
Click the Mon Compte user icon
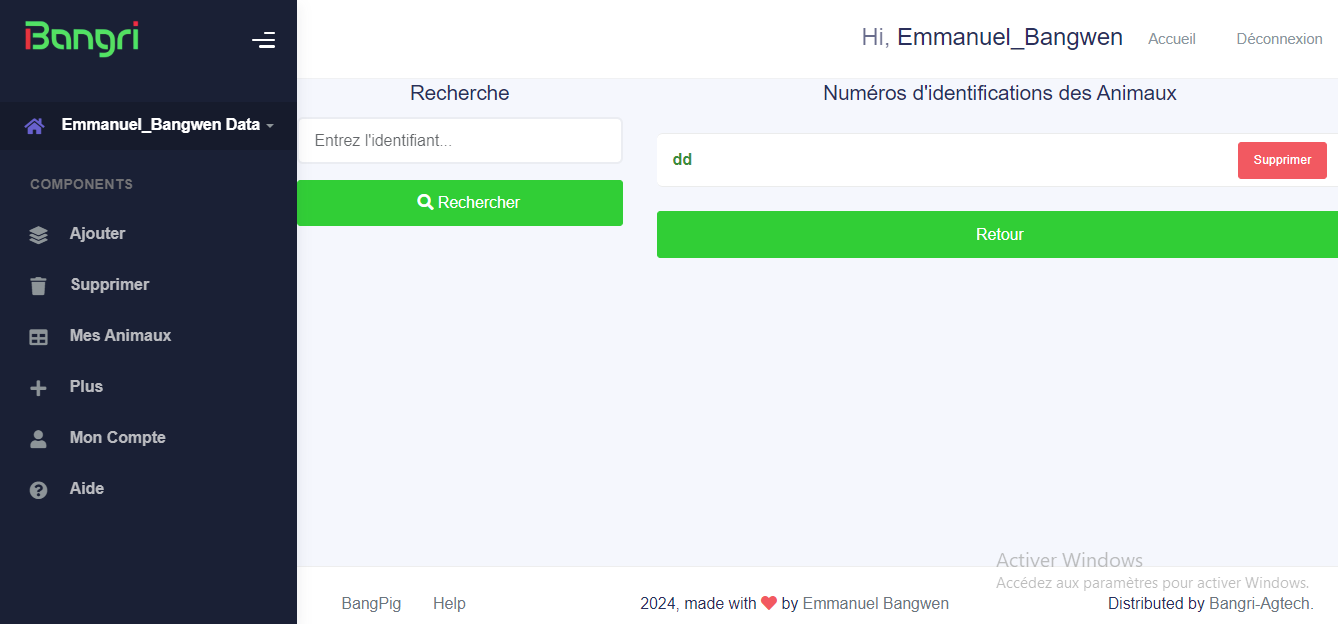pos(38,439)
